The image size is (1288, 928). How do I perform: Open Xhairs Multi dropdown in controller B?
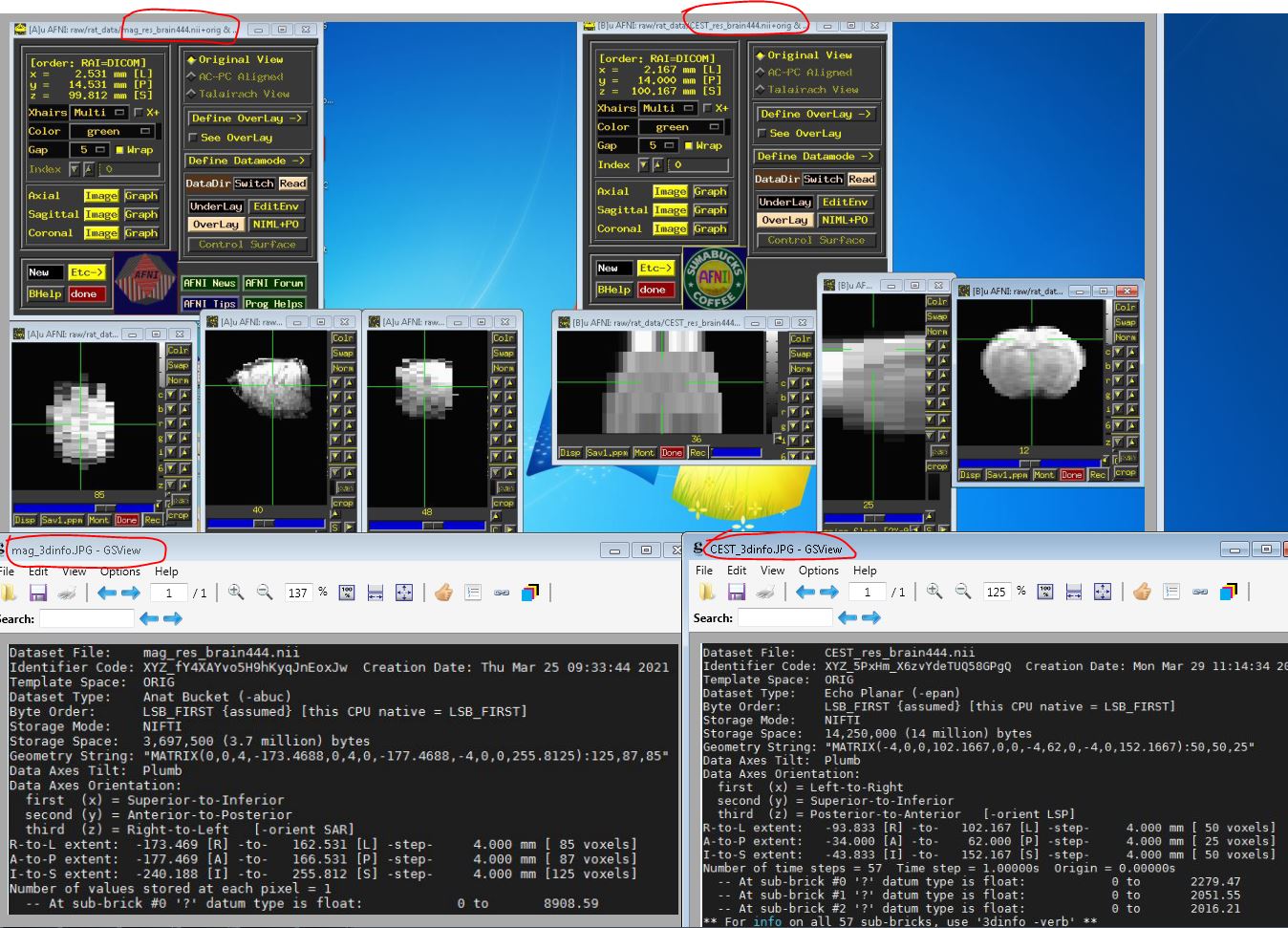tap(668, 108)
